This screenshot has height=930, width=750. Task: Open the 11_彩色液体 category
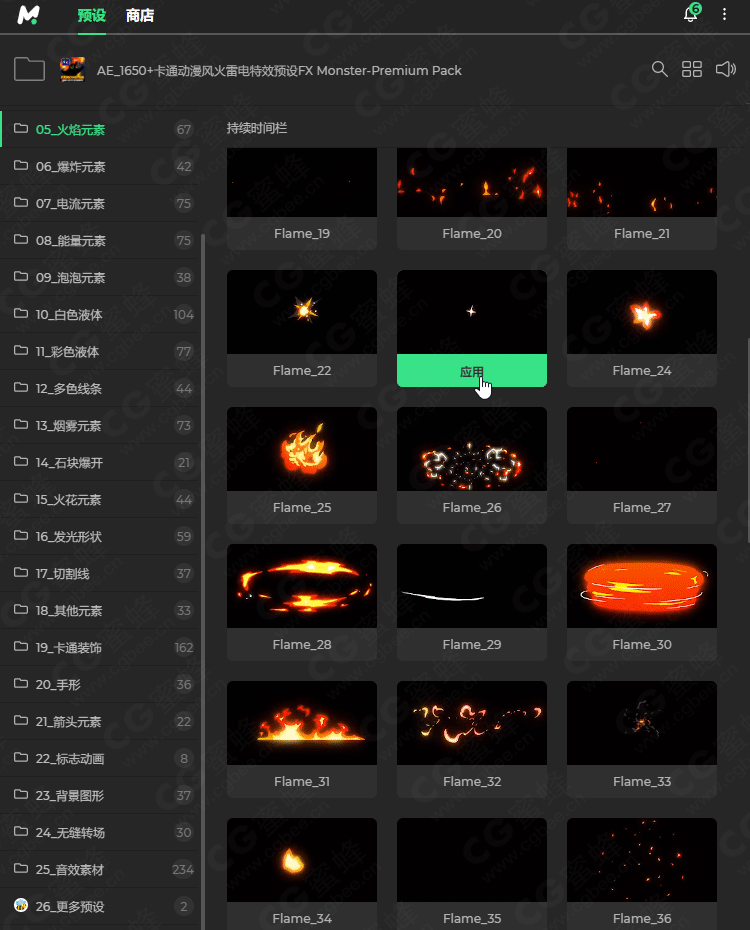tap(100, 352)
